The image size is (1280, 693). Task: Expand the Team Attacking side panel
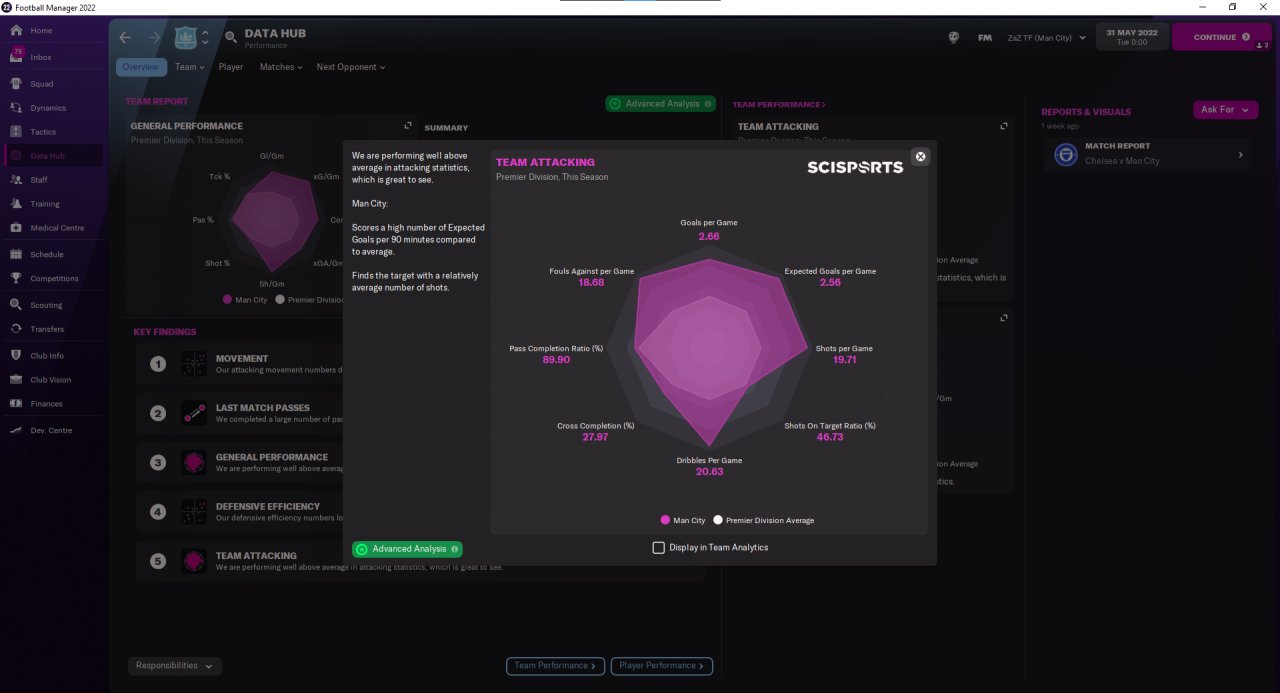(x=1004, y=126)
